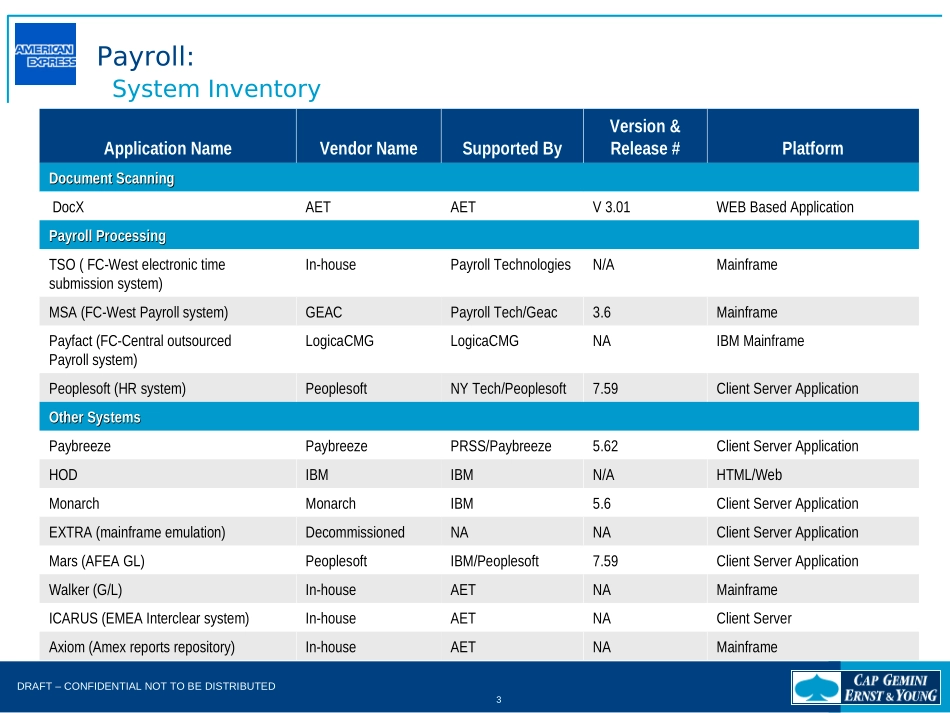Select the 'Payroll:' slide title

145,56
